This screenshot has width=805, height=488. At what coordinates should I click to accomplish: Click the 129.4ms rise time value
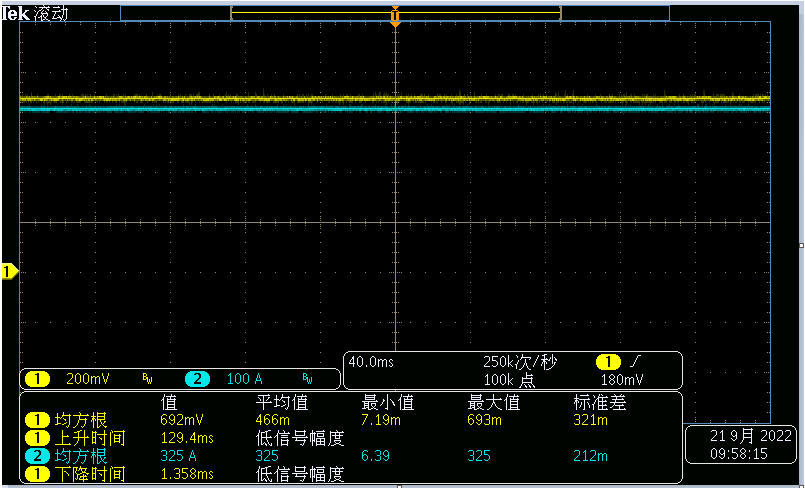pyautogui.click(x=187, y=438)
